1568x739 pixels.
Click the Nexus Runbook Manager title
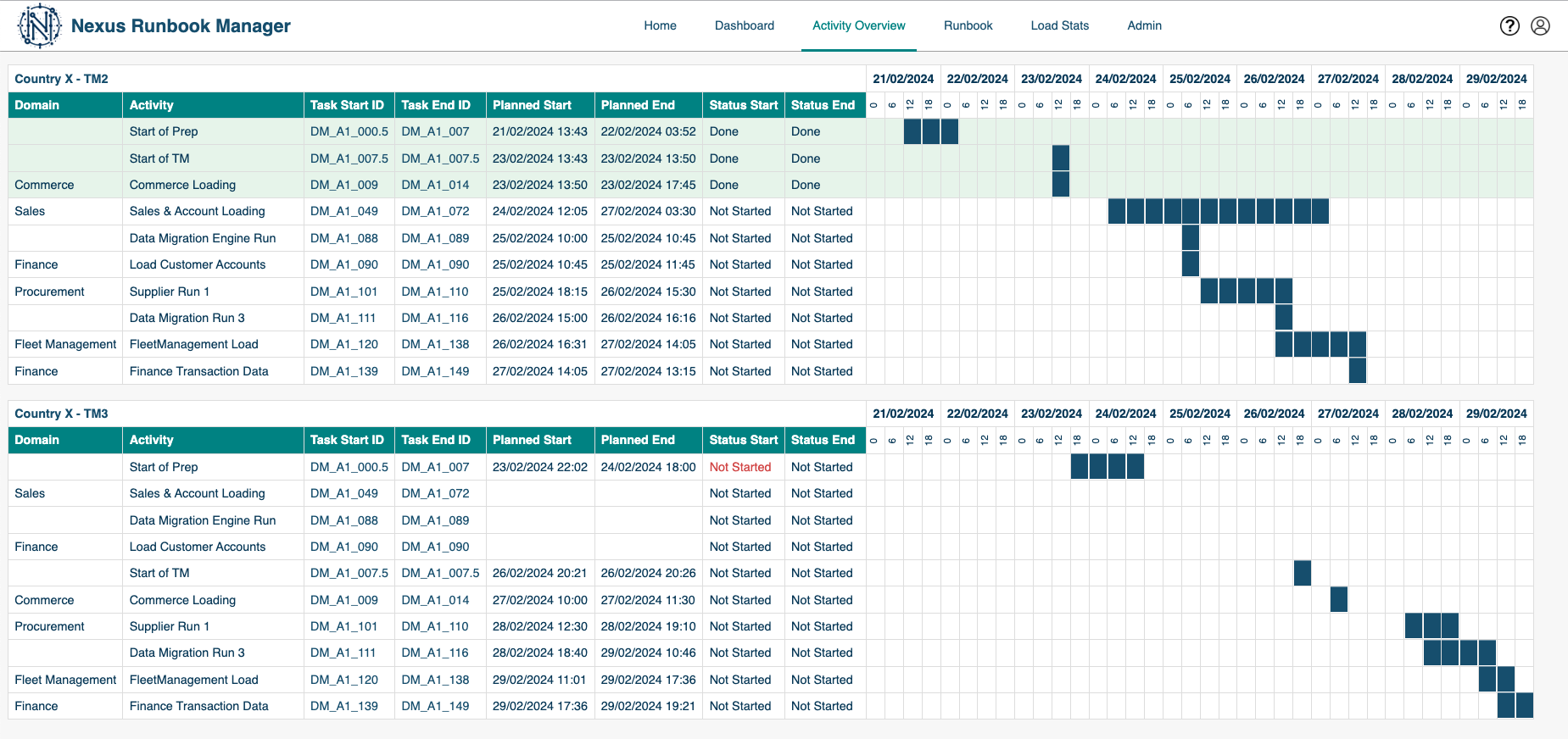point(181,25)
